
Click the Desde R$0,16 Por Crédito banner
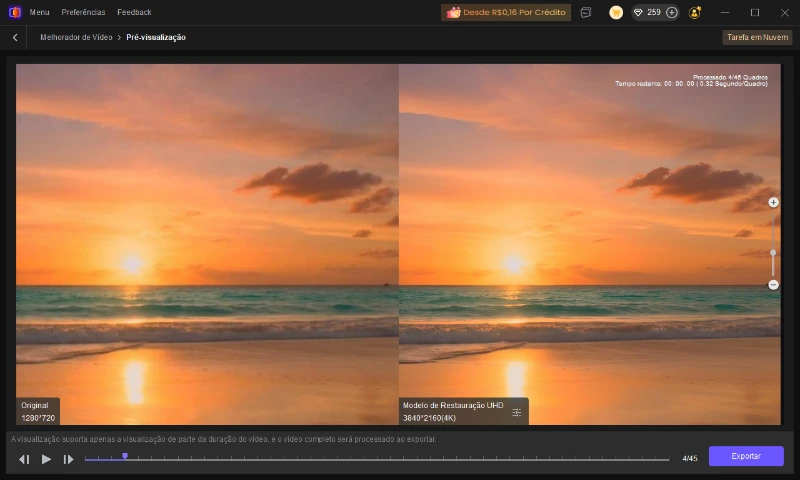pyautogui.click(x=506, y=12)
